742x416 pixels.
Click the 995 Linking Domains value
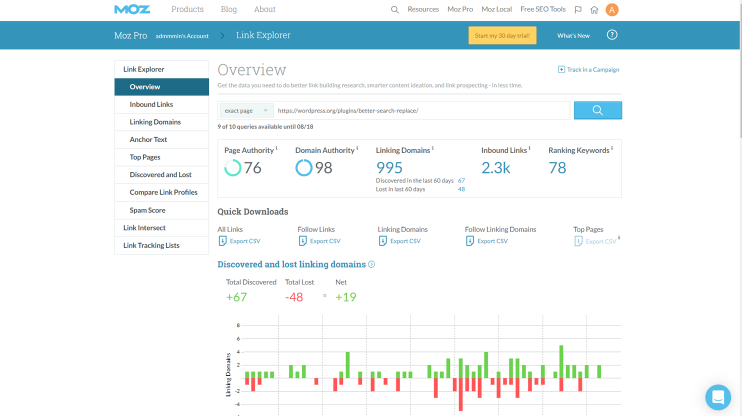pos(389,168)
